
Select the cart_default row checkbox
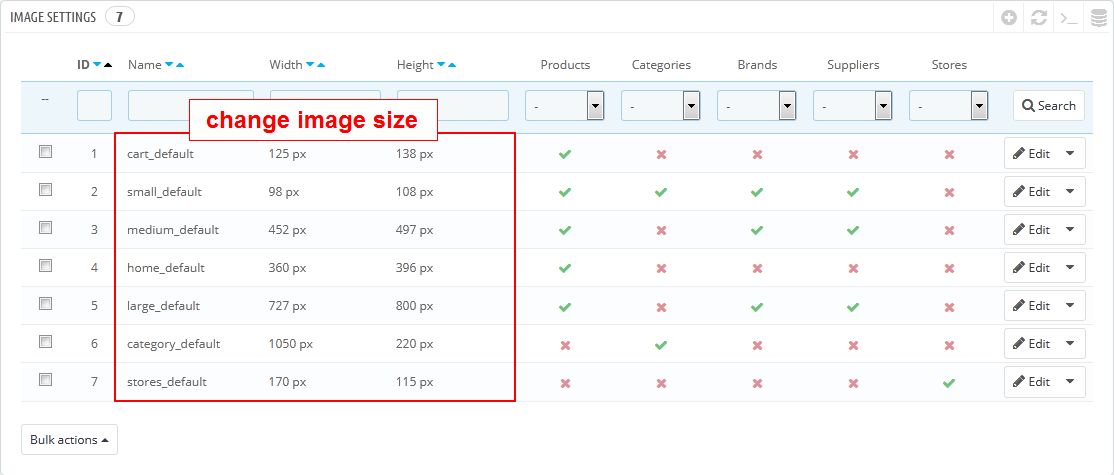pos(45,152)
